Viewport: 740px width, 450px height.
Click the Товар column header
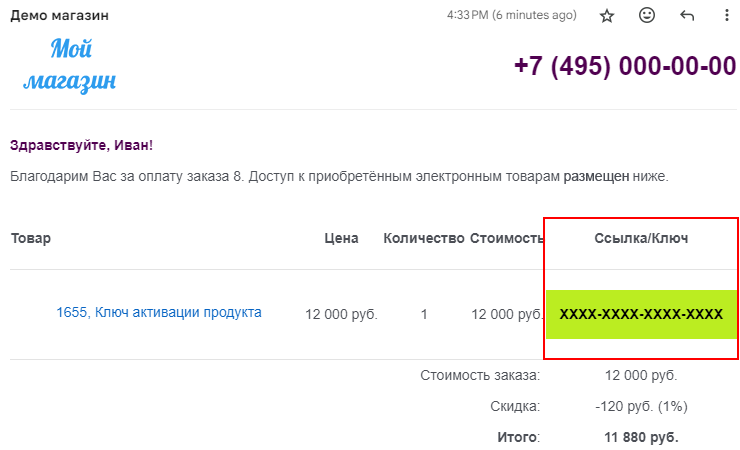point(31,238)
